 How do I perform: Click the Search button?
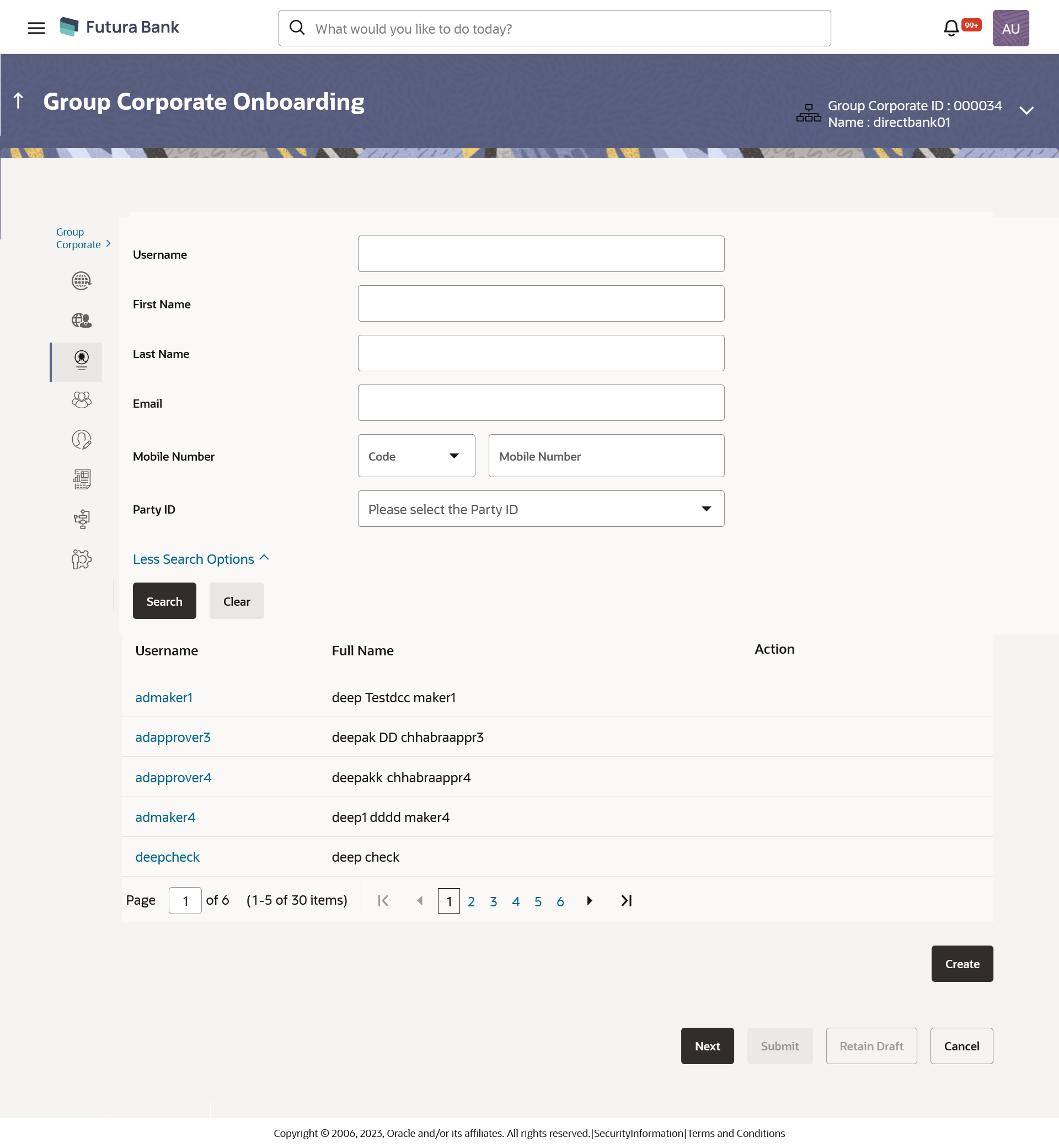point(164,601)
